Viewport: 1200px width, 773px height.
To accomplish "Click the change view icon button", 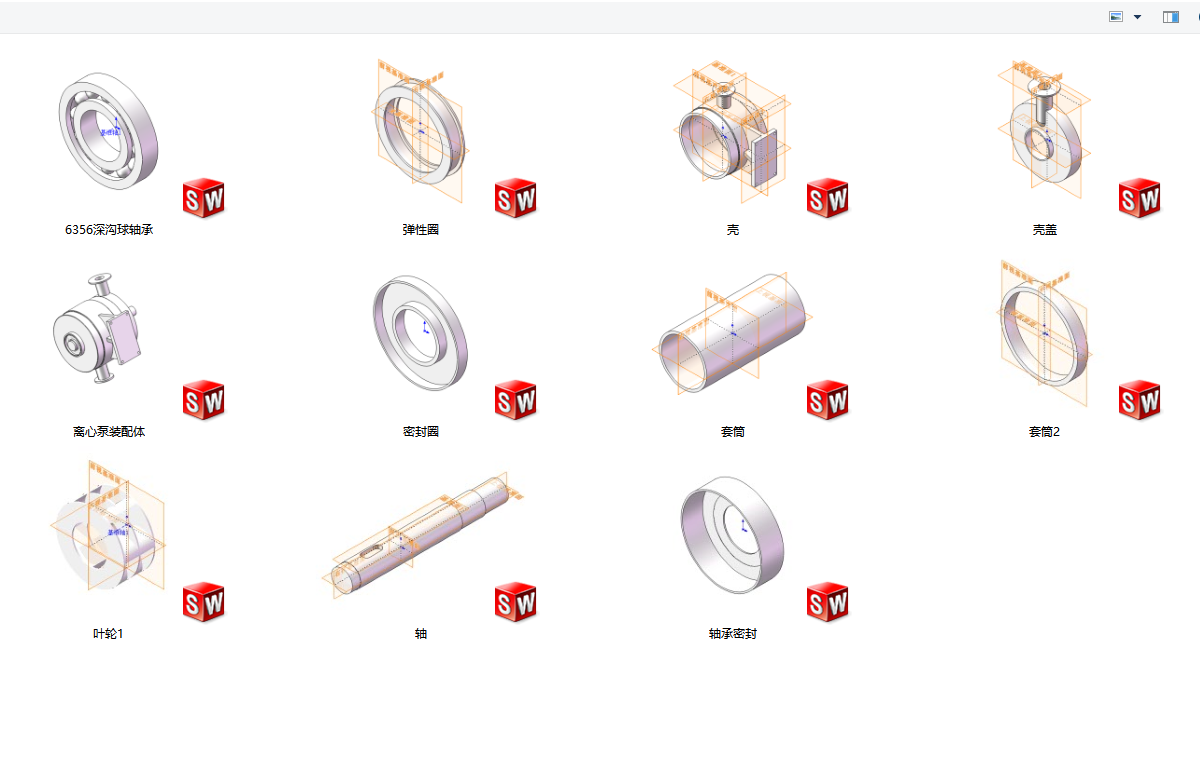I will [x=1116, y=17].
